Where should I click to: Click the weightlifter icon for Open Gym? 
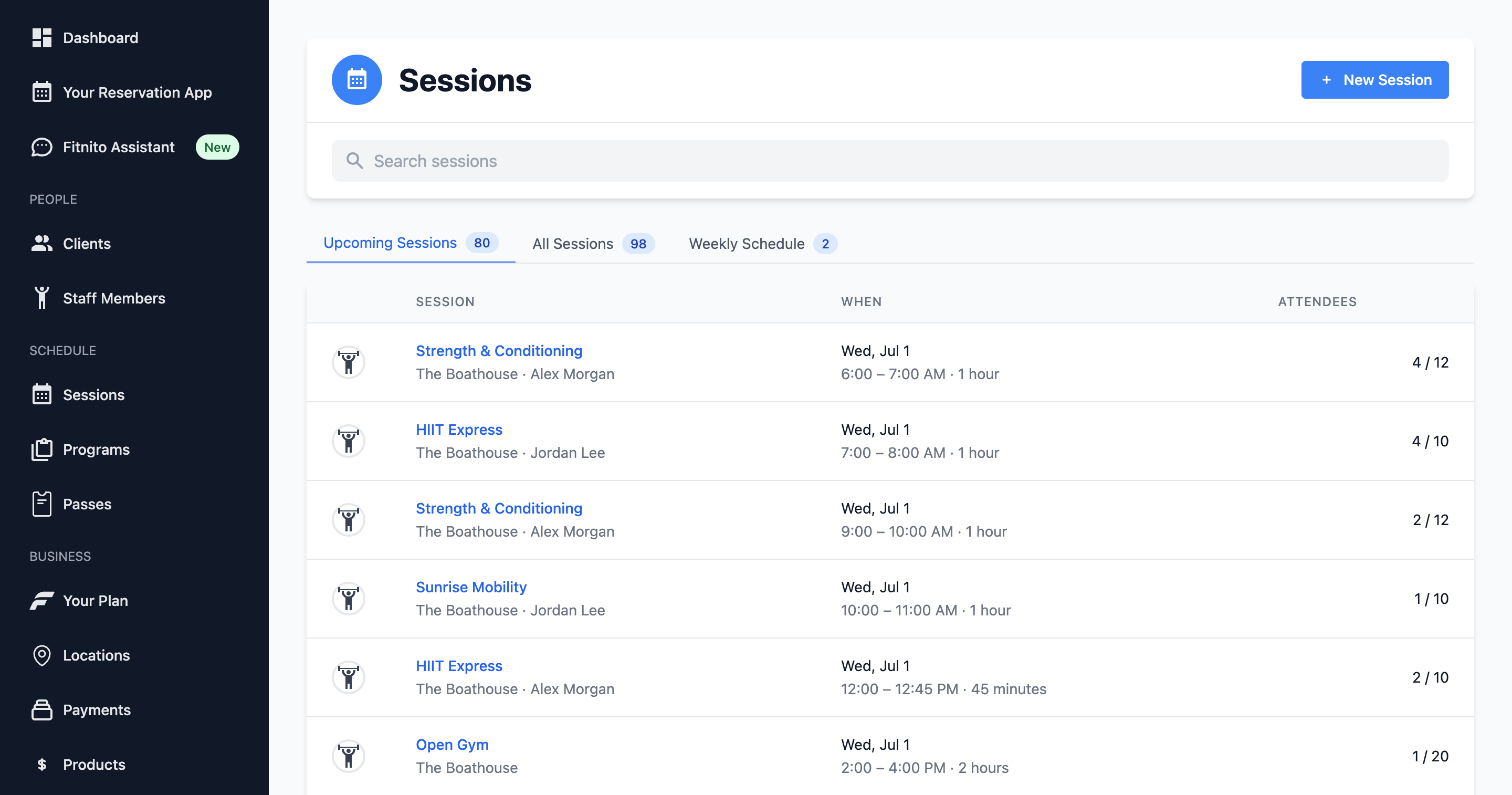[x=349, y=756]
